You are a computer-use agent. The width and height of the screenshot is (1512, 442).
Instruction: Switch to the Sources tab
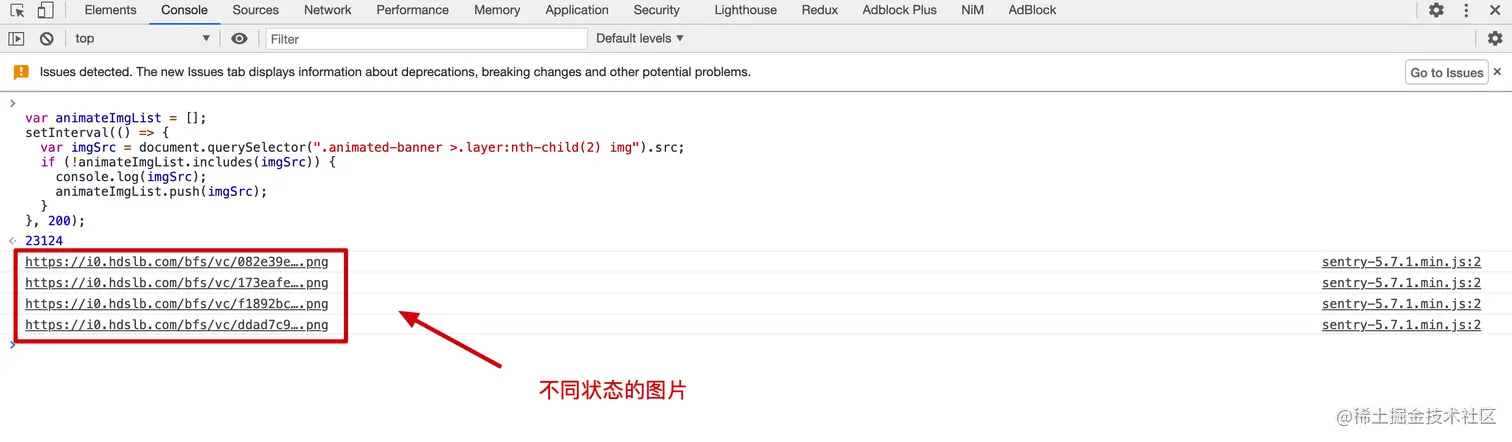tap(255, 10)
